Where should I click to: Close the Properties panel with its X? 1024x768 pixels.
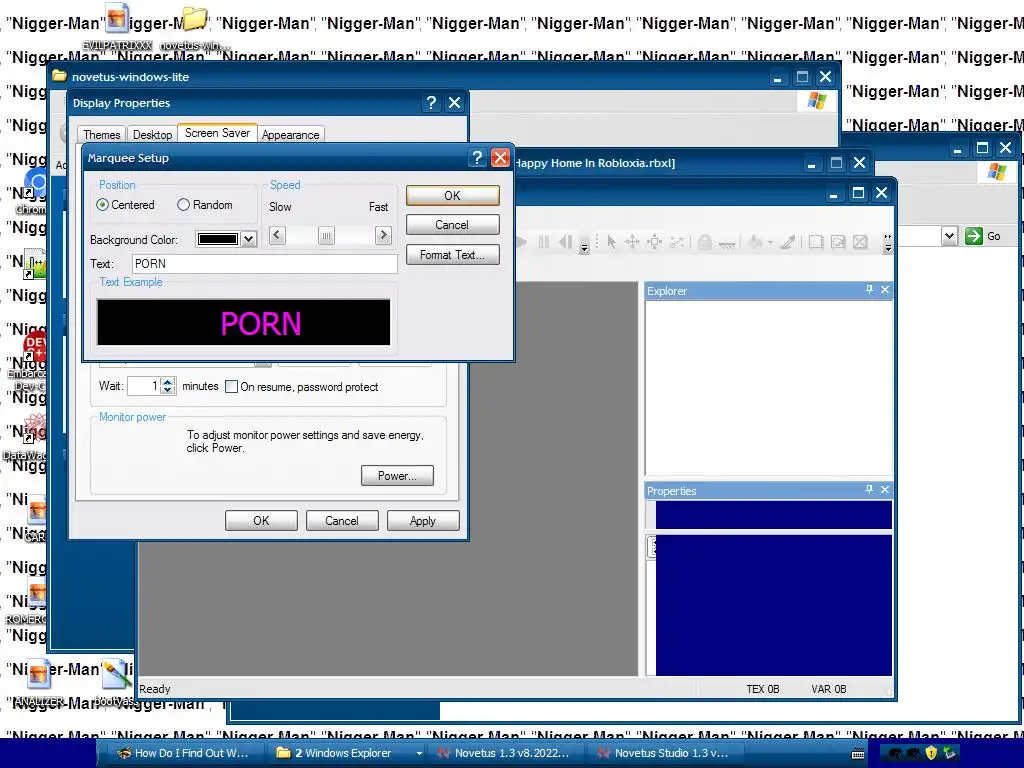point(885,489)
